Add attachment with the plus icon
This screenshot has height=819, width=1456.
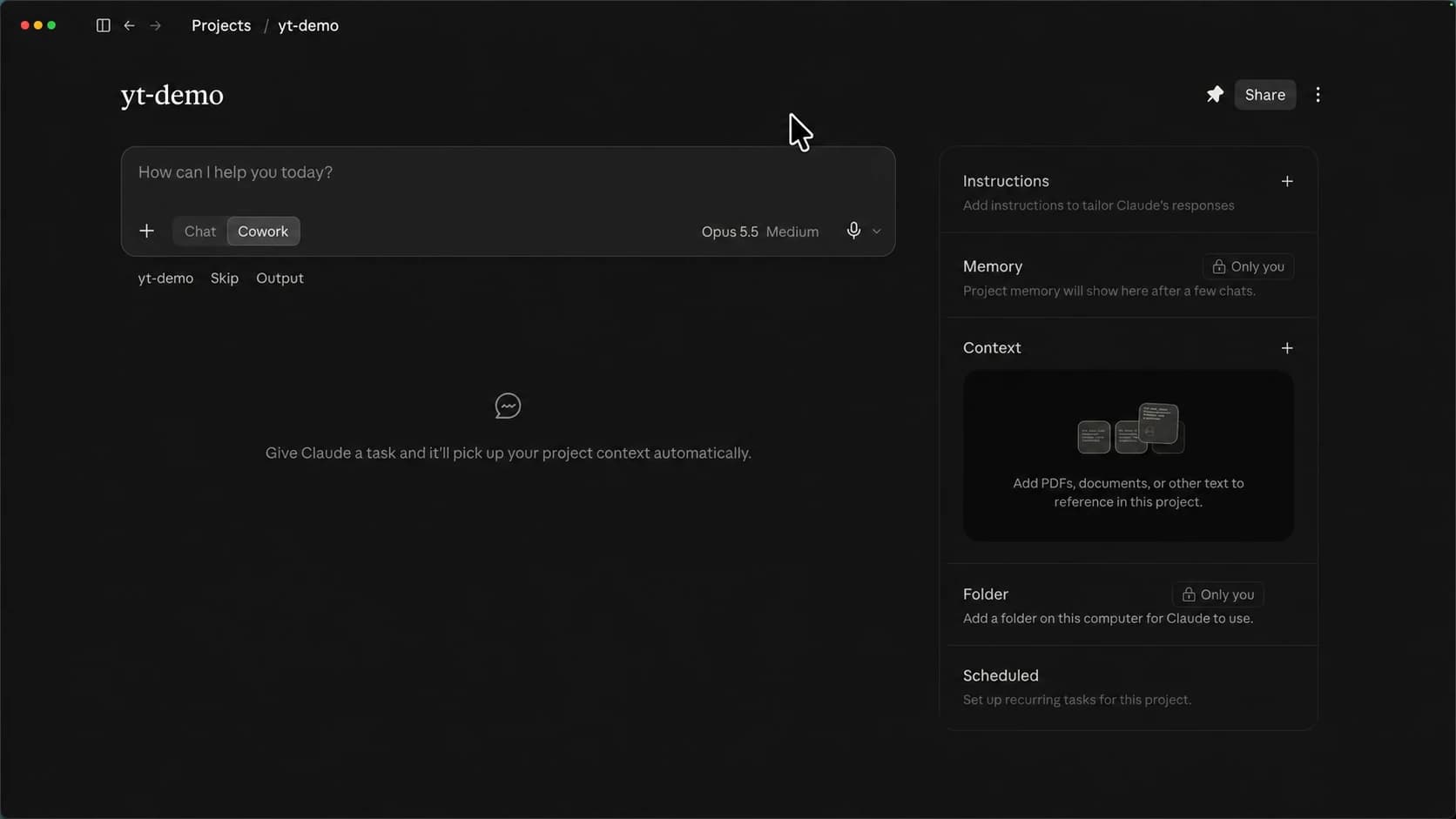pos(146,231)
